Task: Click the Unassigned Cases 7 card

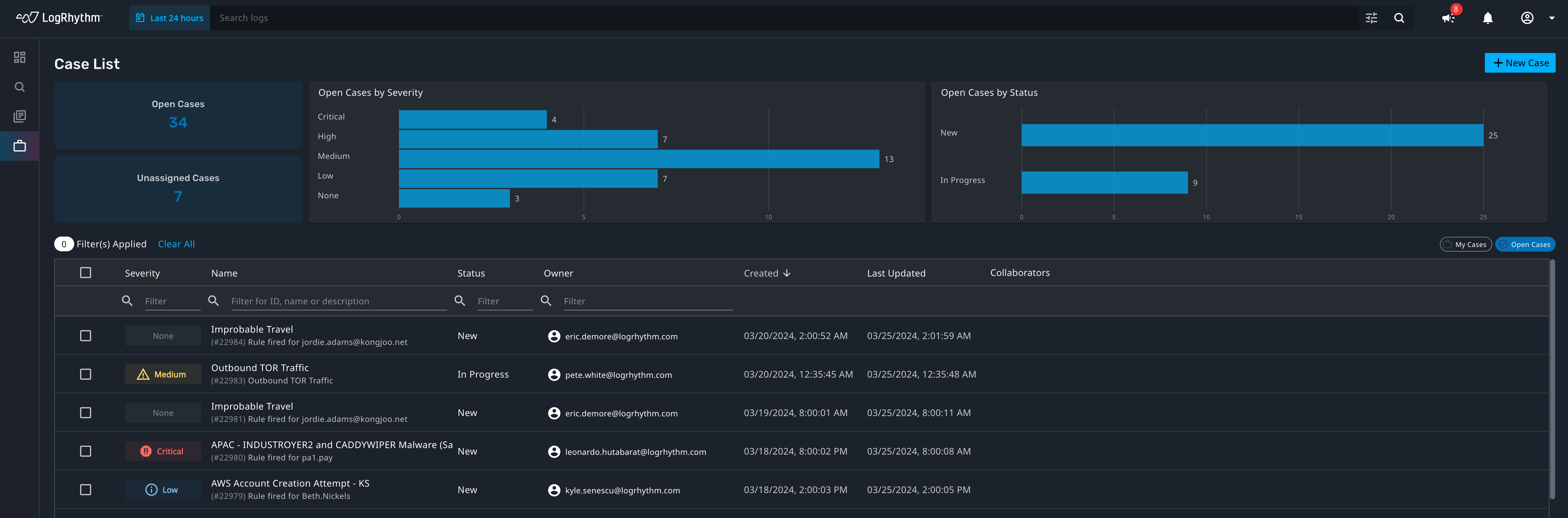Action: point(178,189)
